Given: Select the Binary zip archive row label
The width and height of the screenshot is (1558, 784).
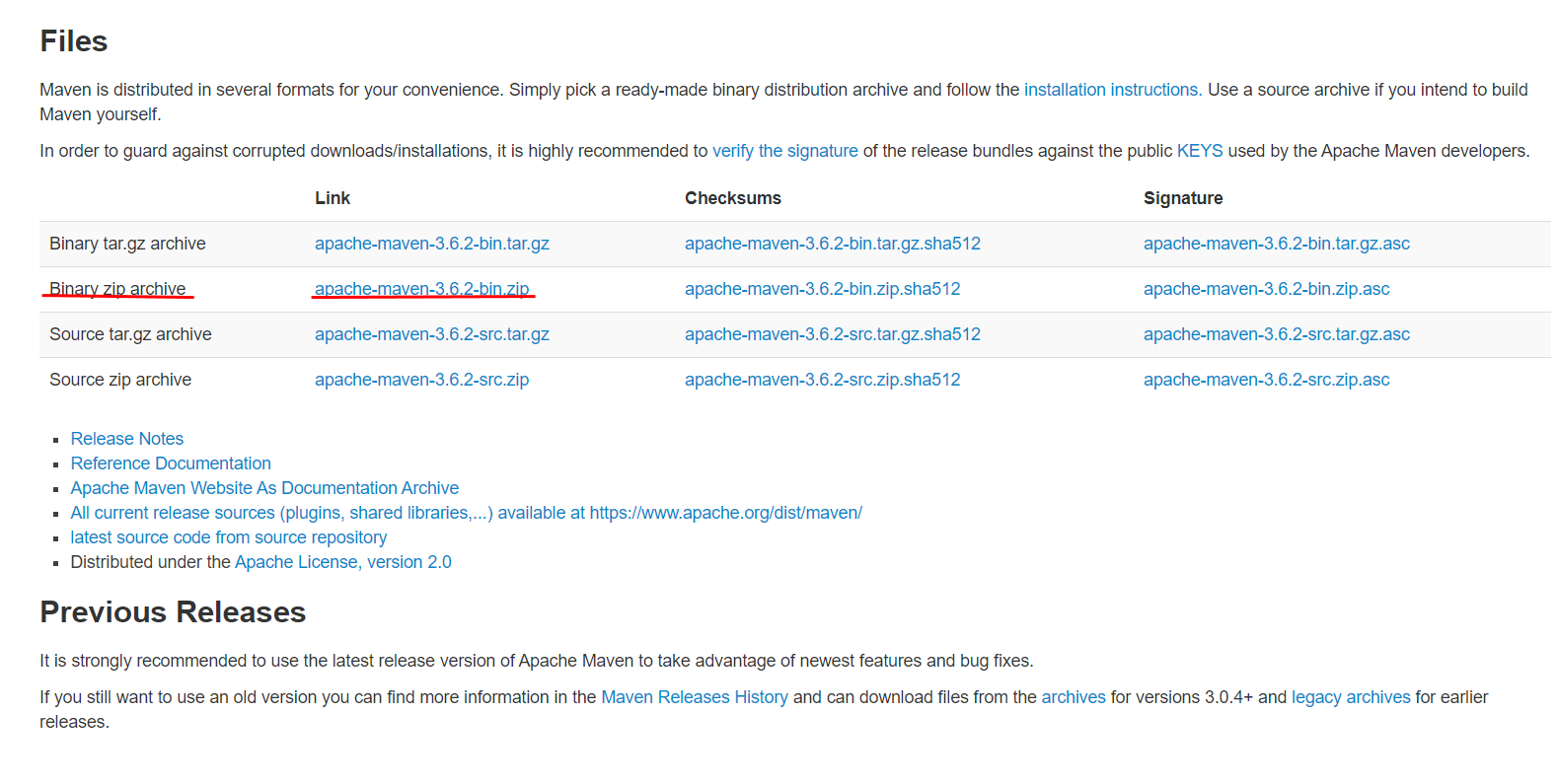Looking at the screenshot, I should click(x=117, y=289).
